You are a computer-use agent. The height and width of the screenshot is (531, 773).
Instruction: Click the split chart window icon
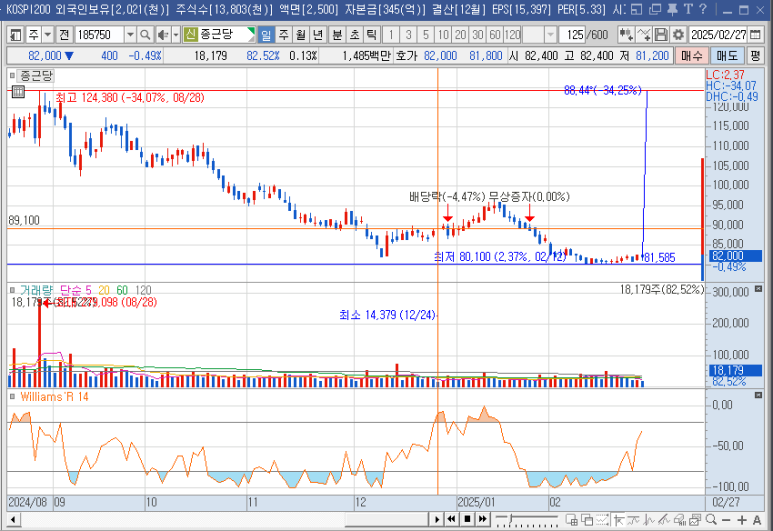point(572,519)
